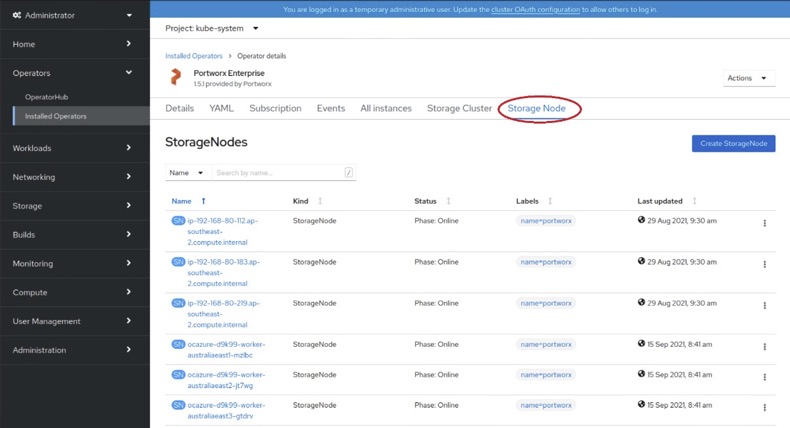Switch to the Details tab
Screen dimensions: 790x428
179,108
